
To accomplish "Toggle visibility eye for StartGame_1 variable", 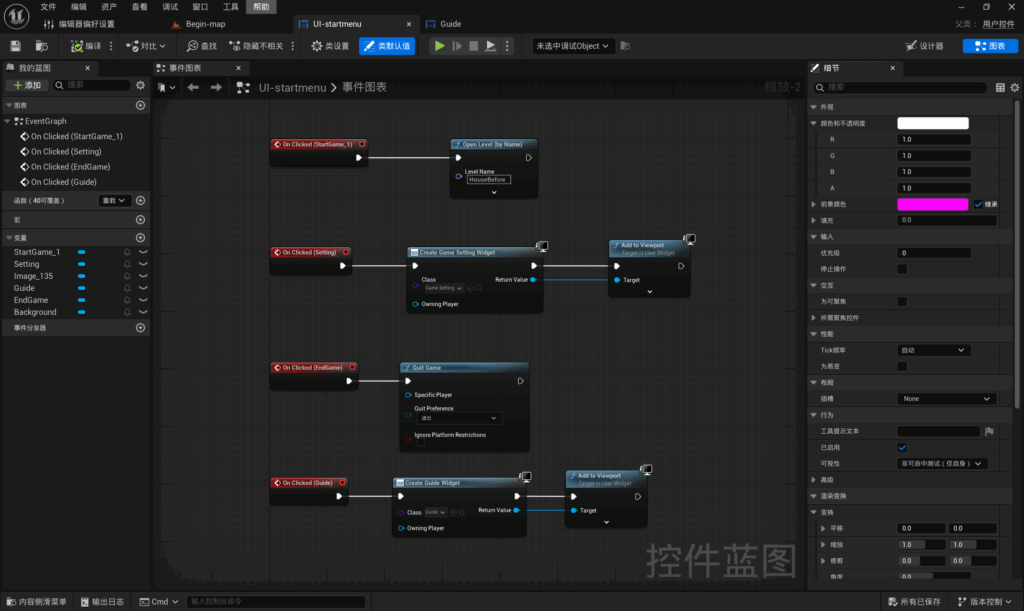I will pyautogui.click(x=143, y=252).
